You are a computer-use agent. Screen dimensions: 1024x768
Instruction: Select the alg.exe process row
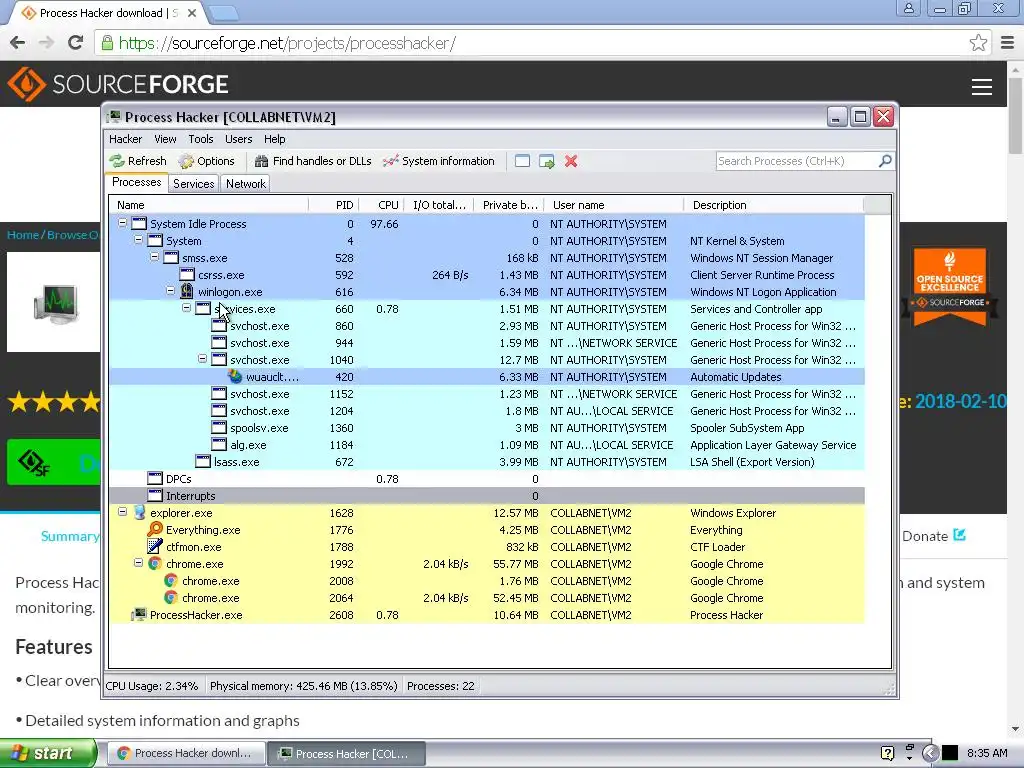487,445
